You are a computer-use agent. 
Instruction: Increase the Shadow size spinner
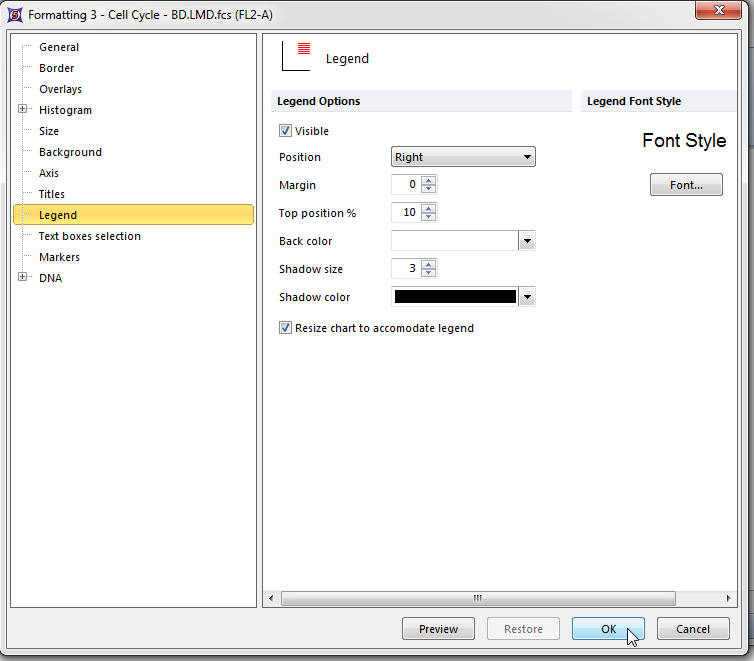[429, 264]
